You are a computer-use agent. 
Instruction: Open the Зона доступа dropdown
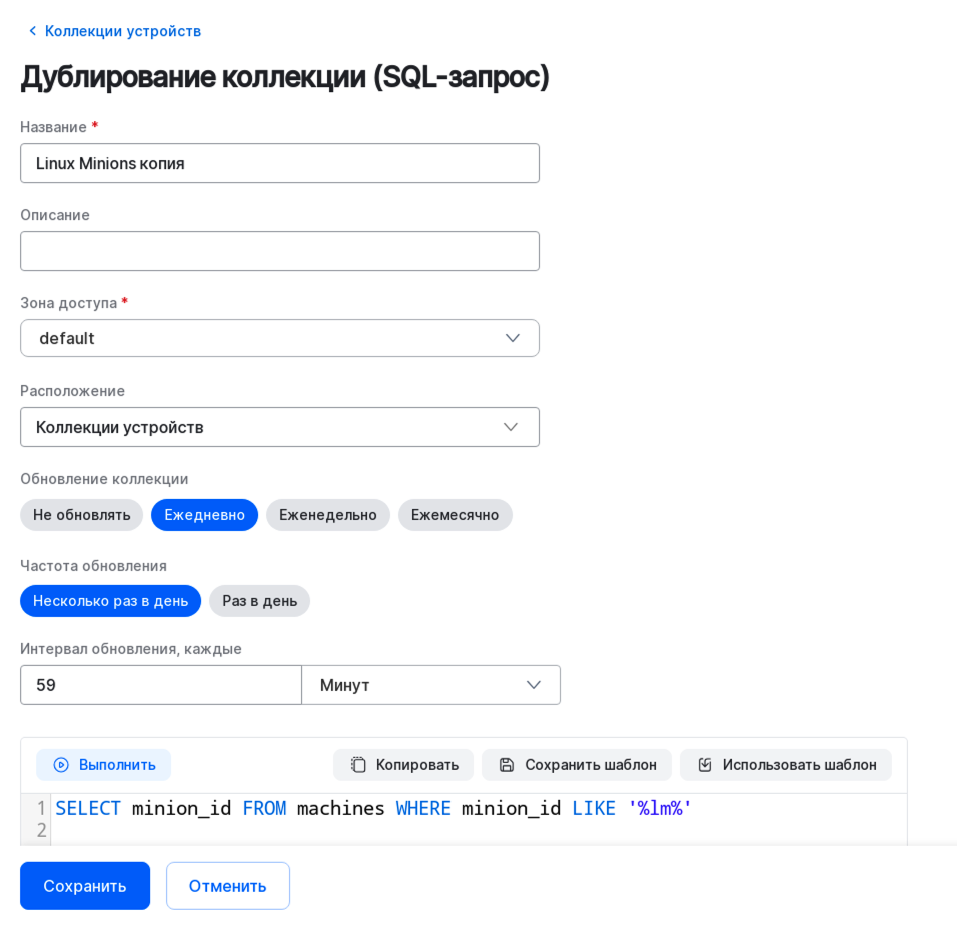pyautogui.click(x=280, y=338)
